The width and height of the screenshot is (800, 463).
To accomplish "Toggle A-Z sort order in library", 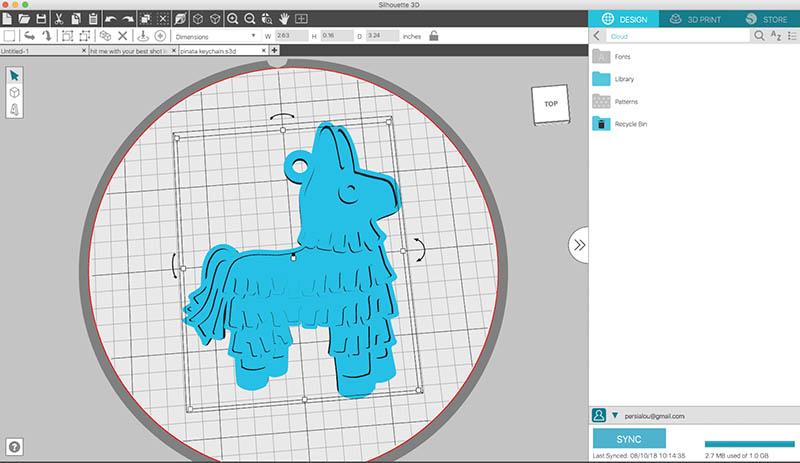I will (x=775, y=35).
